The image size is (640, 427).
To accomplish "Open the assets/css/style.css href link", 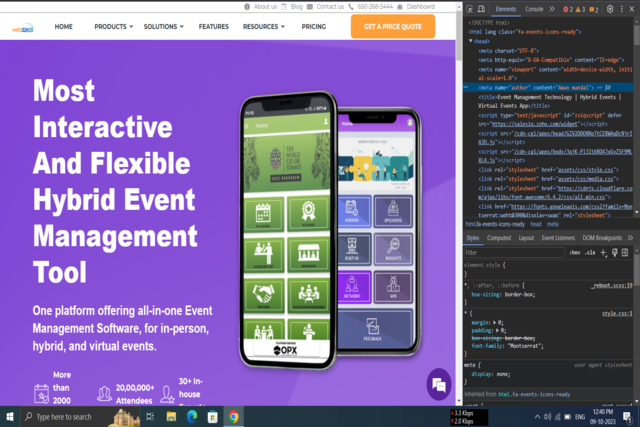I will (585, 170).
